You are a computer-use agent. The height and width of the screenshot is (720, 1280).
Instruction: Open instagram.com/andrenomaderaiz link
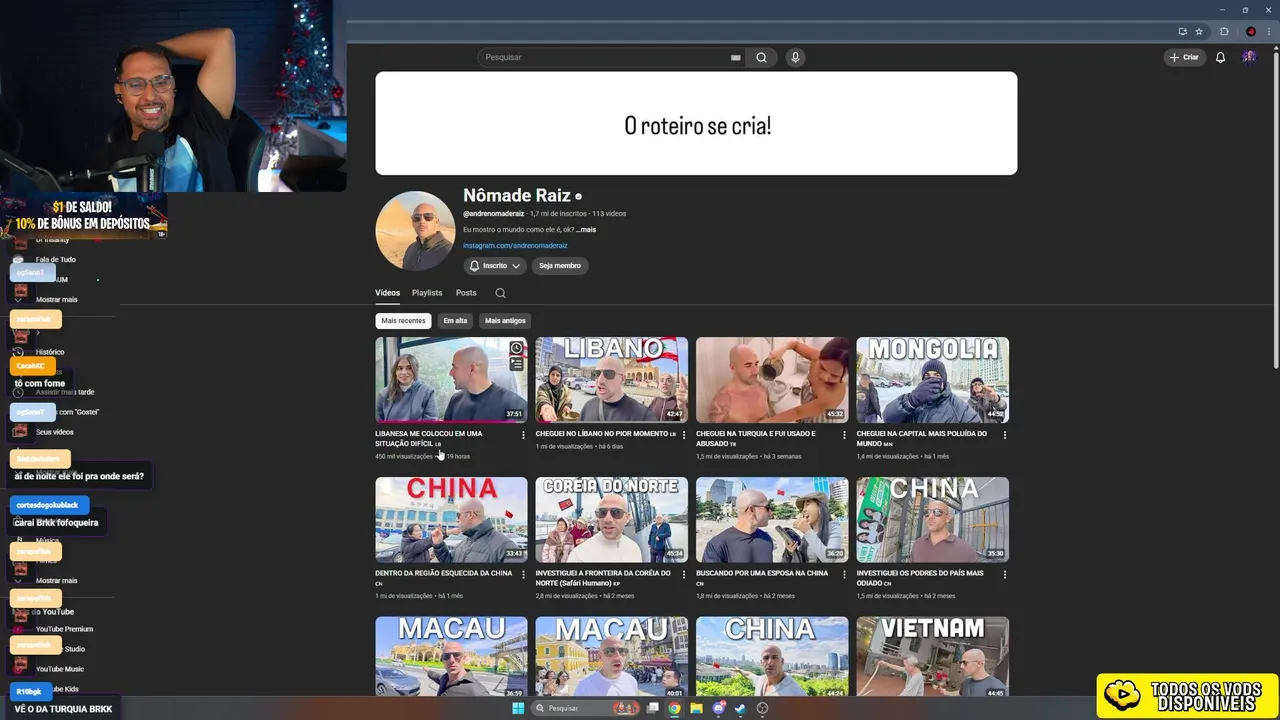click(515, 246)
